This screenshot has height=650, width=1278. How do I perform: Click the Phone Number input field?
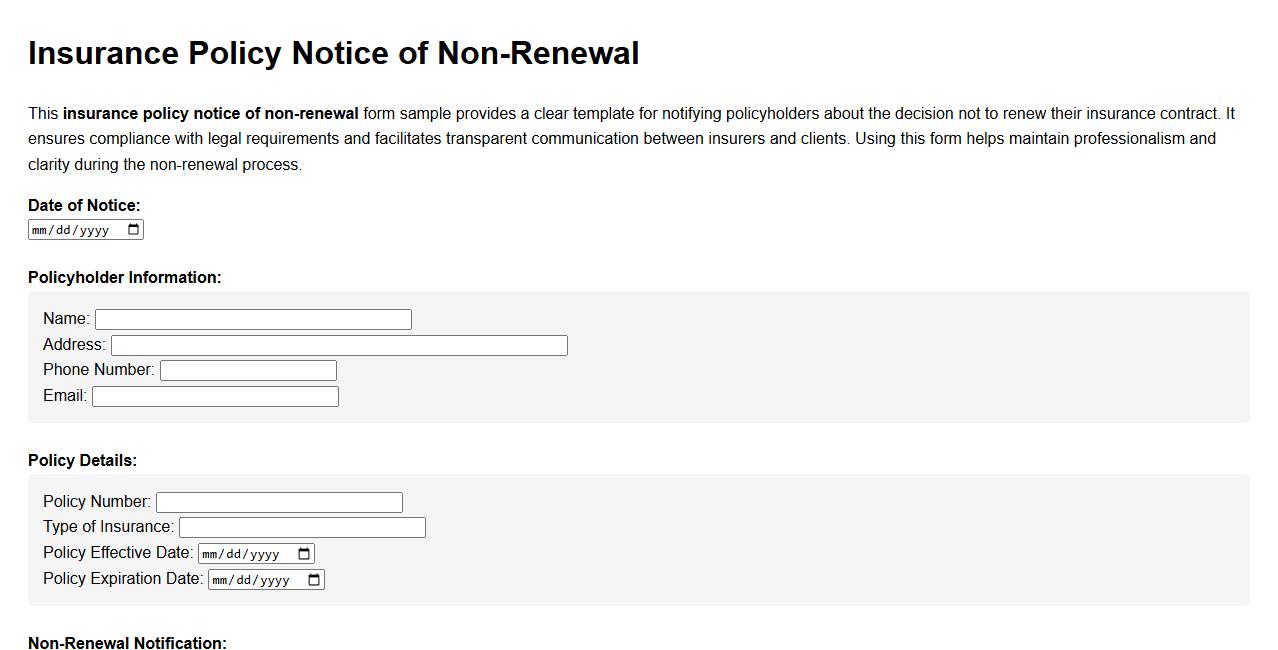coord(248,369)
